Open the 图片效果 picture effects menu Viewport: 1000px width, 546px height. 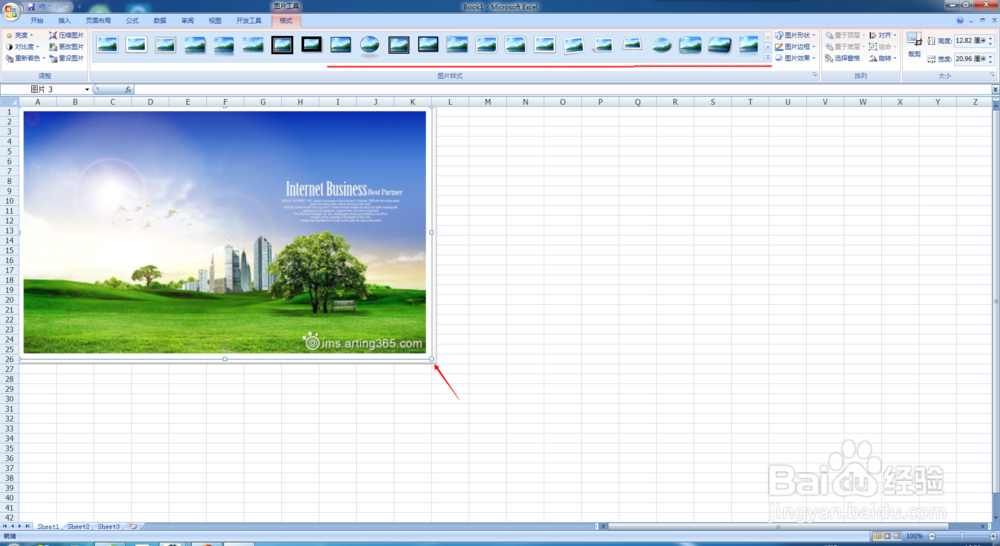point(795,58)
